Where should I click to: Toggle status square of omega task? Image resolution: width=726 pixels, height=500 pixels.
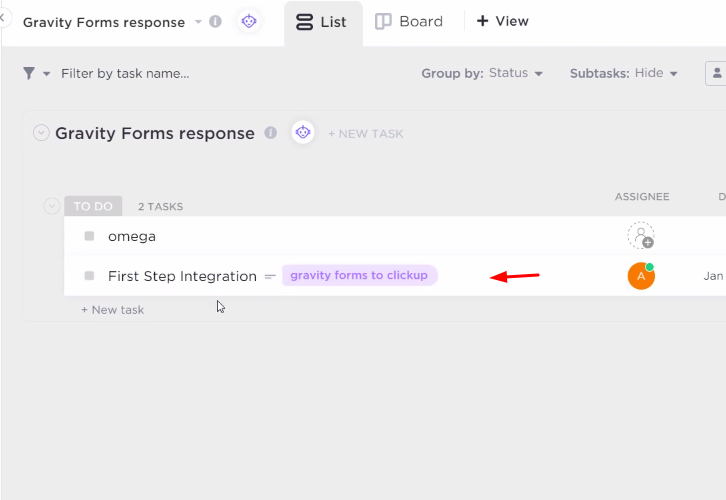pyautogui.click(x=89, y=236)
